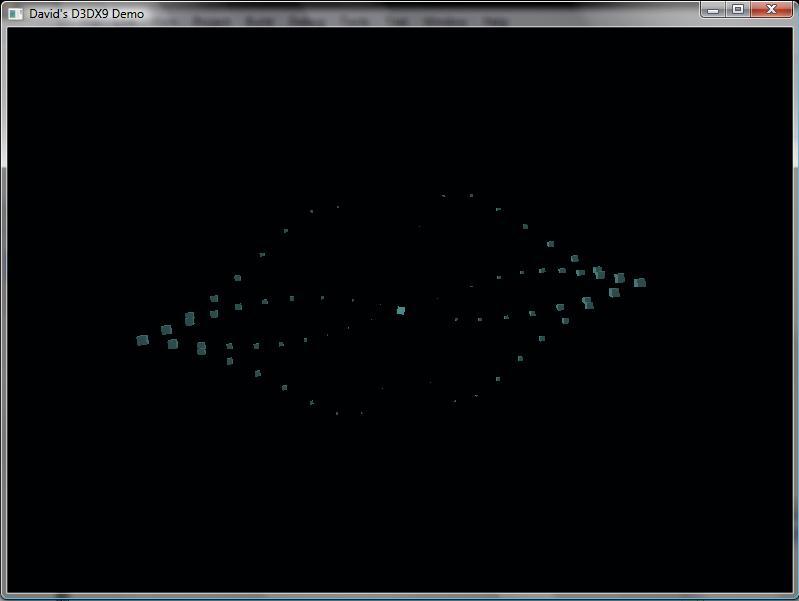Select the bottommost cube of the lower arc

[337, 413]
